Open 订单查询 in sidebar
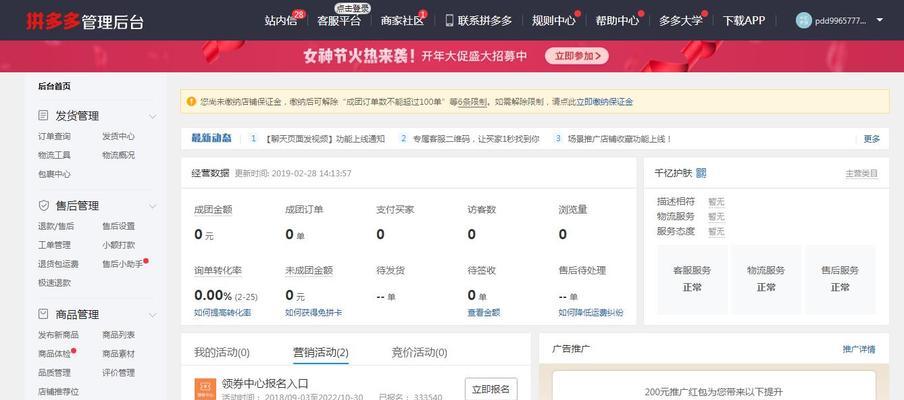Viewport: 904px width, 400px height. coord(54,137)
